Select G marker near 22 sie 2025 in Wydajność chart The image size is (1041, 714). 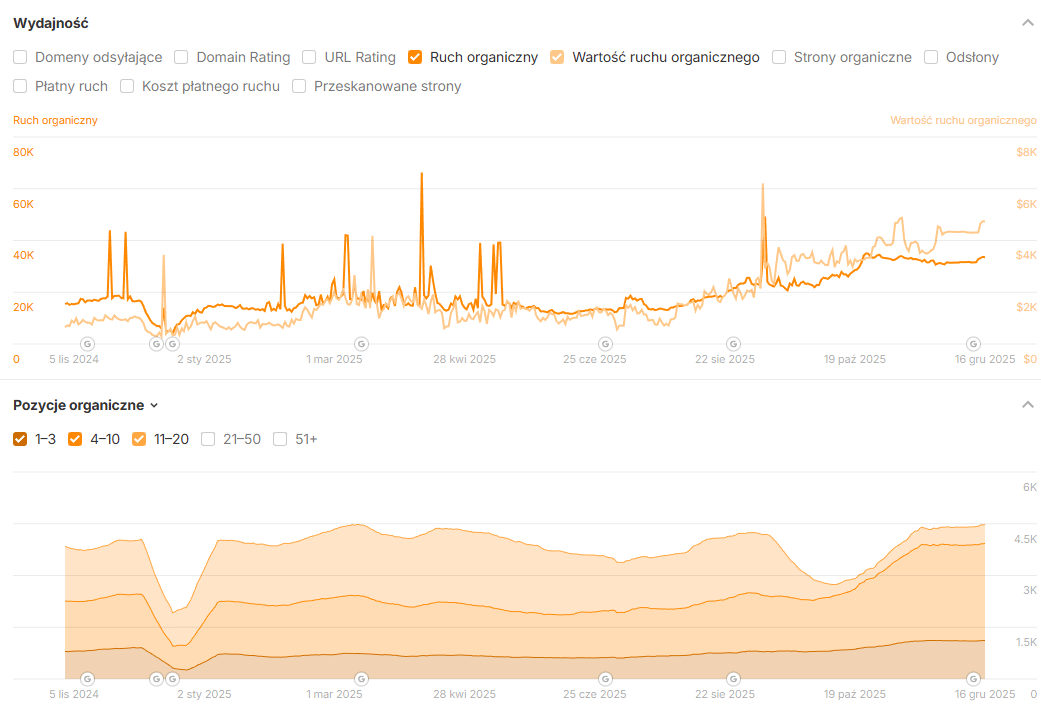(733, 343)
